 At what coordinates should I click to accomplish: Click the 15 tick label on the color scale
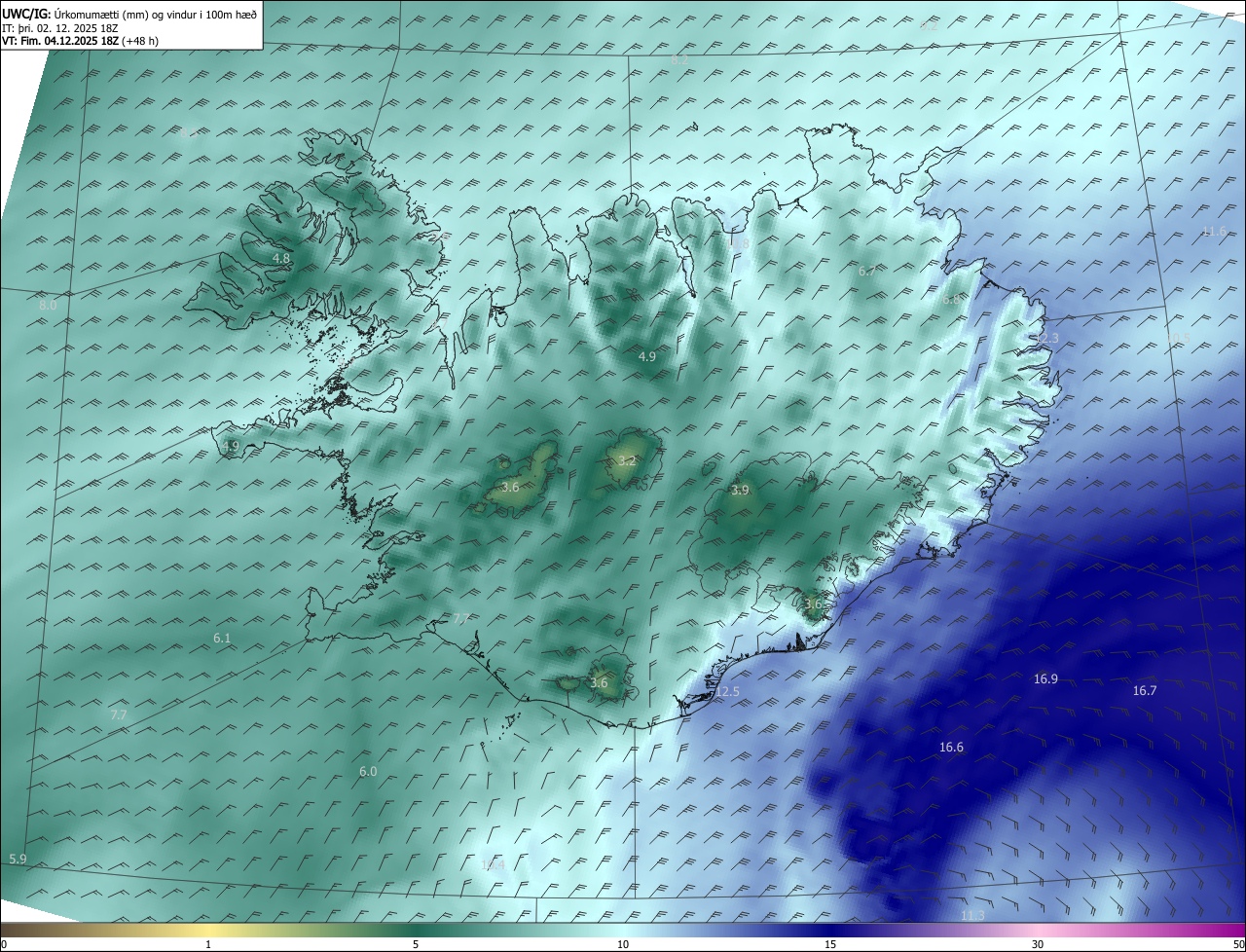830,945
